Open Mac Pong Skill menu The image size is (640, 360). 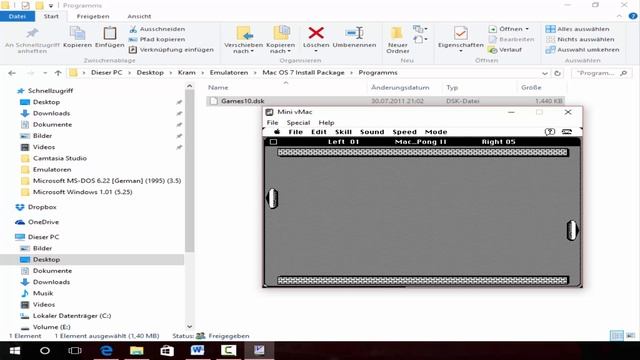343,132
